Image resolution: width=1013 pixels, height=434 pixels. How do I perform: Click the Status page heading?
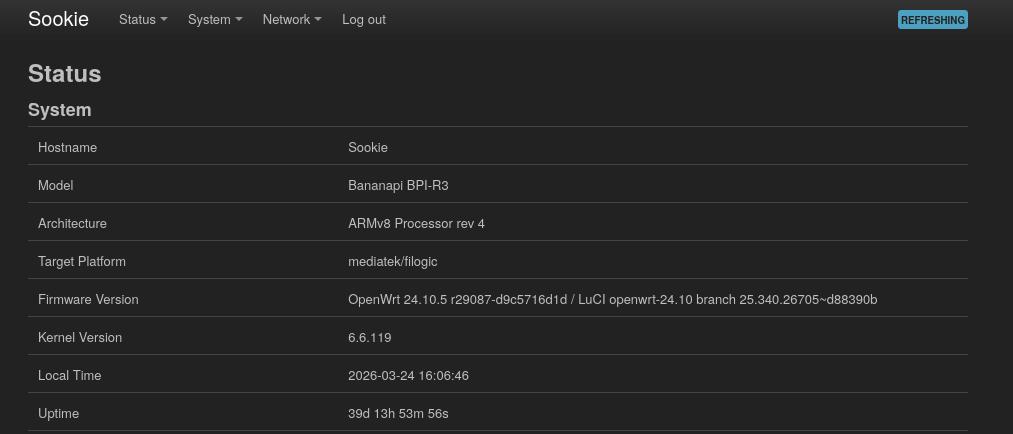point(65,74)
